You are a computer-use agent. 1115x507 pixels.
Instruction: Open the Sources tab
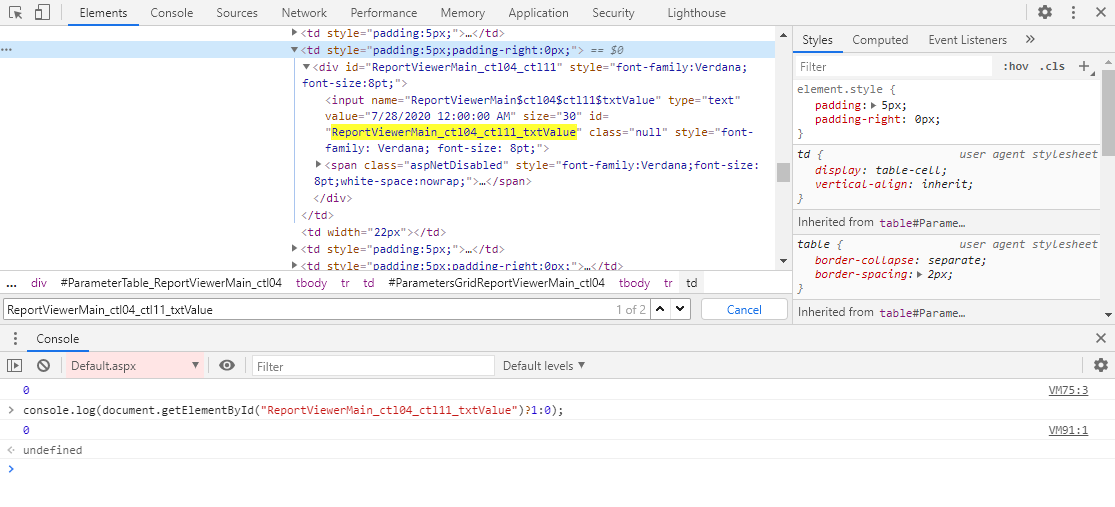pos(237,13)
